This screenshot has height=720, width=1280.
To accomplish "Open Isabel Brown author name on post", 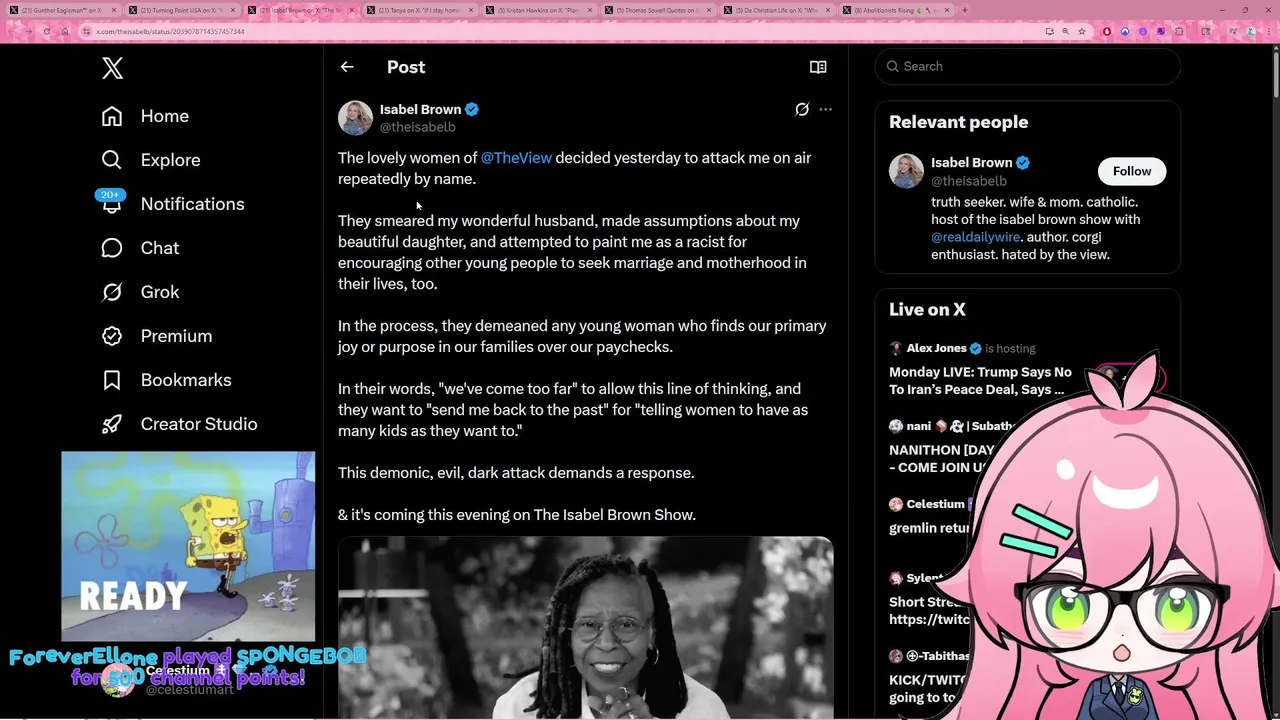I will click(x=420, y=109).
